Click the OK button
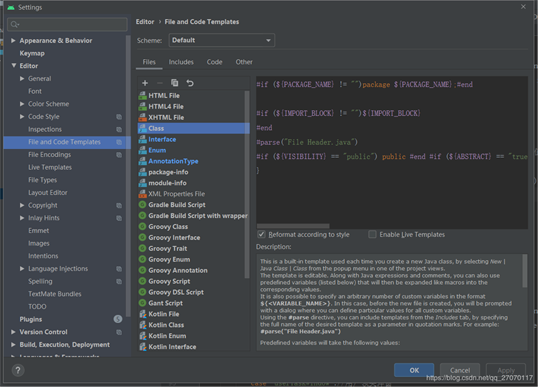Image resolution: width=538 pixels, height=387 pixels. pyautogui.click(x=414, y=370)
